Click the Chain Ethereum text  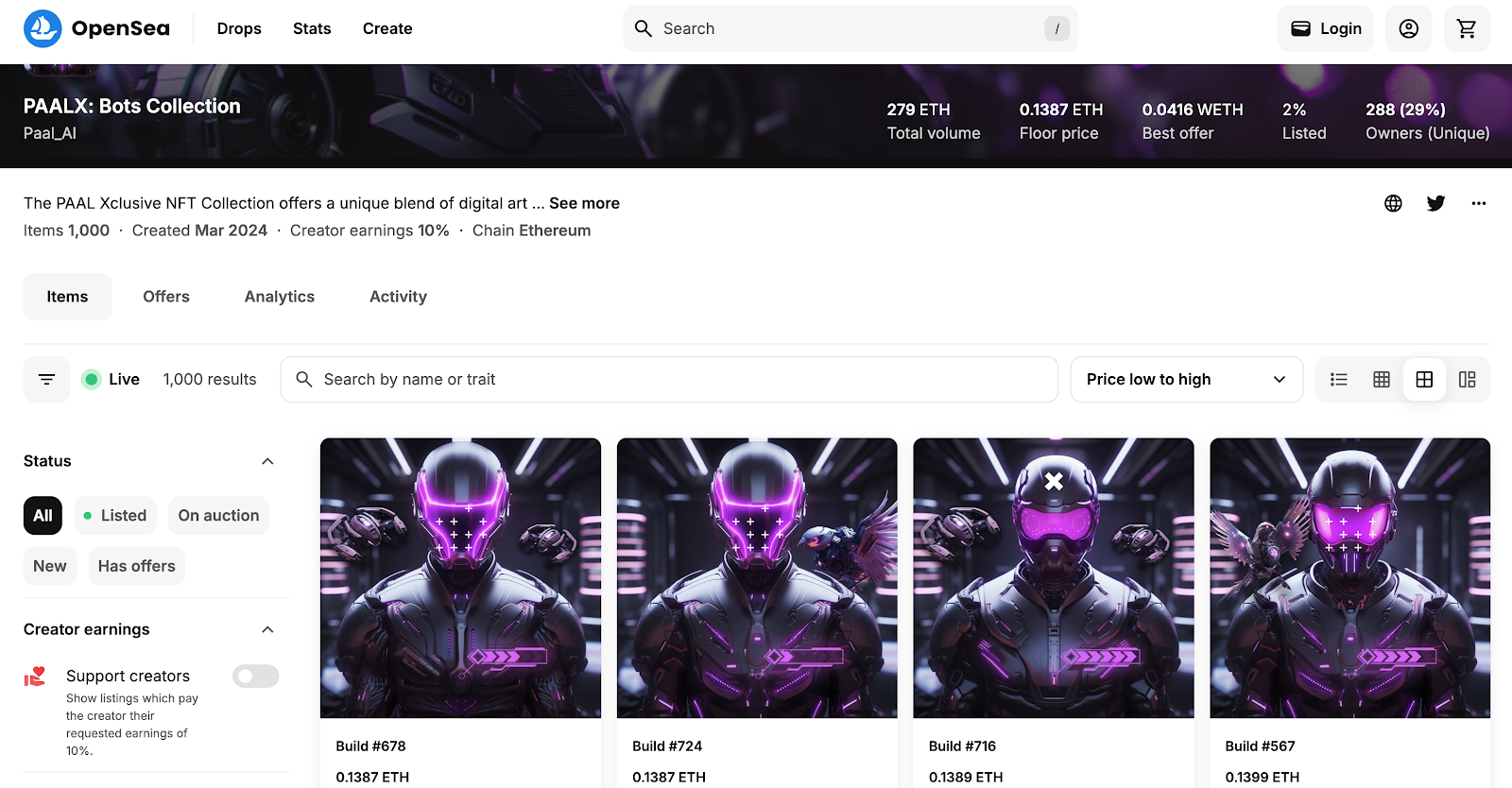tap(531, 231)
